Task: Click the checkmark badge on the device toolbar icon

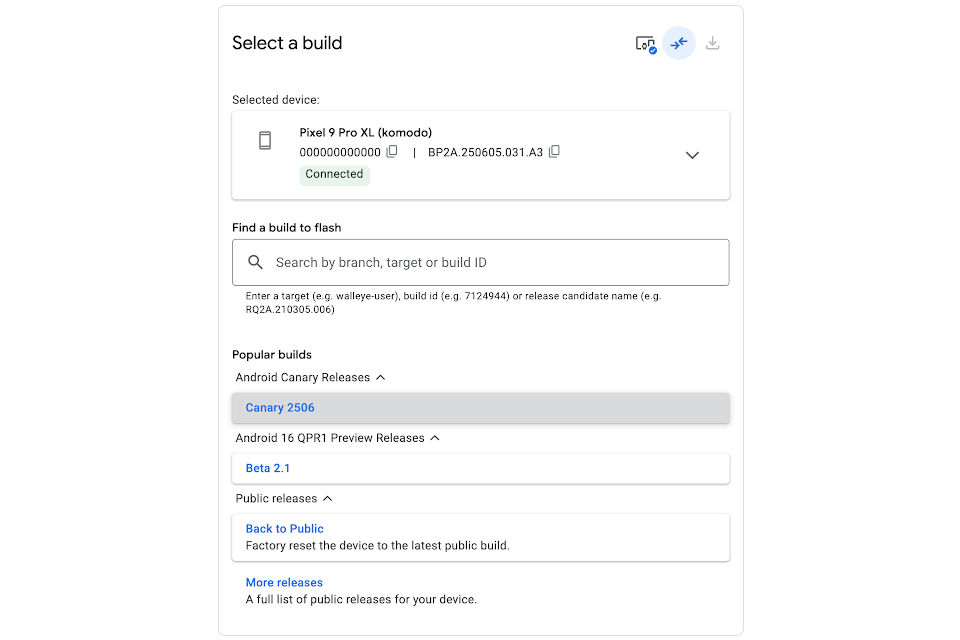Action: point(651,48)
